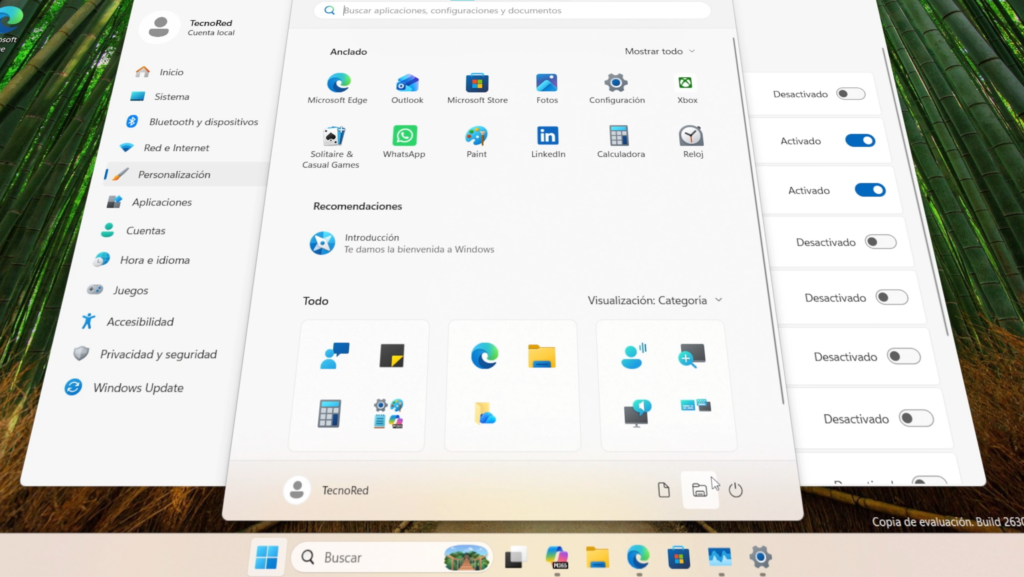Open Paint
The width and height of the screenshot is (1024, 577).
[x=476, y=142]
